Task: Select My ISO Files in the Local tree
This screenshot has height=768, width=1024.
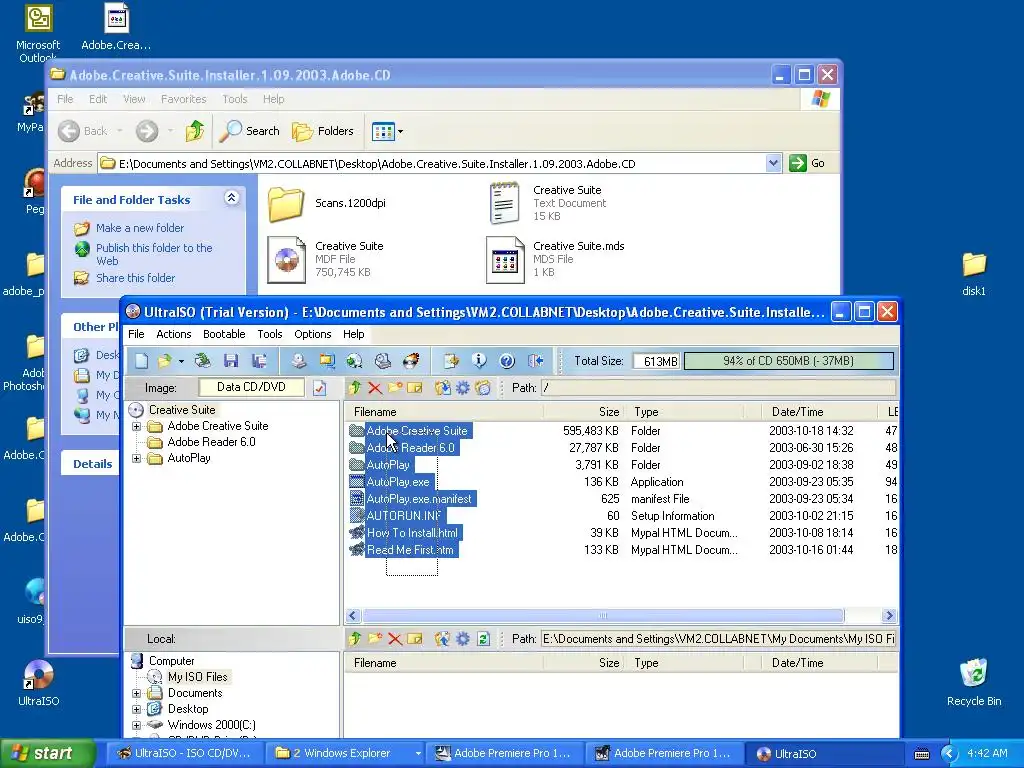Action: pos(197,677)
